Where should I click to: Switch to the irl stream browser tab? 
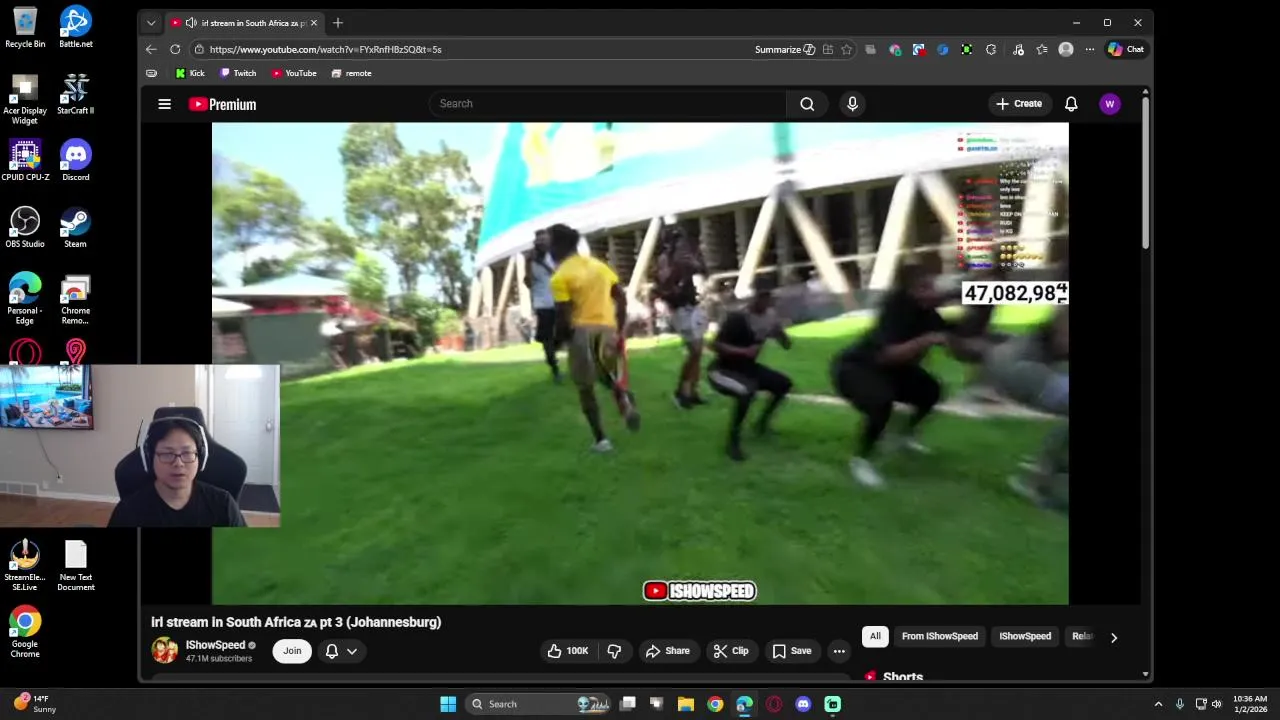point(245,23)
